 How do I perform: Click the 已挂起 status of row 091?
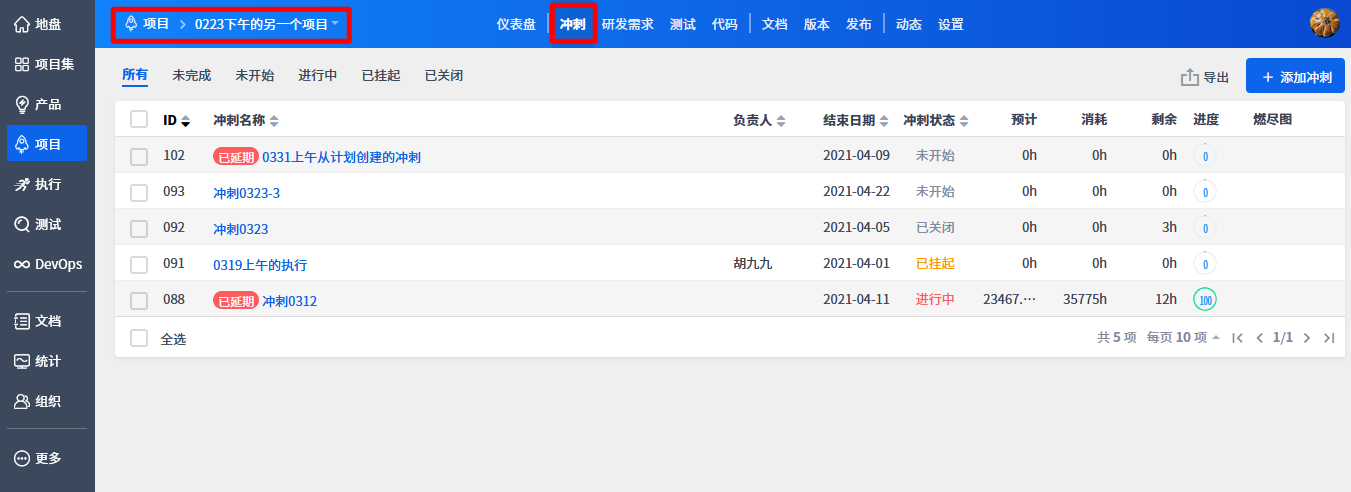[x=935, y=264]
